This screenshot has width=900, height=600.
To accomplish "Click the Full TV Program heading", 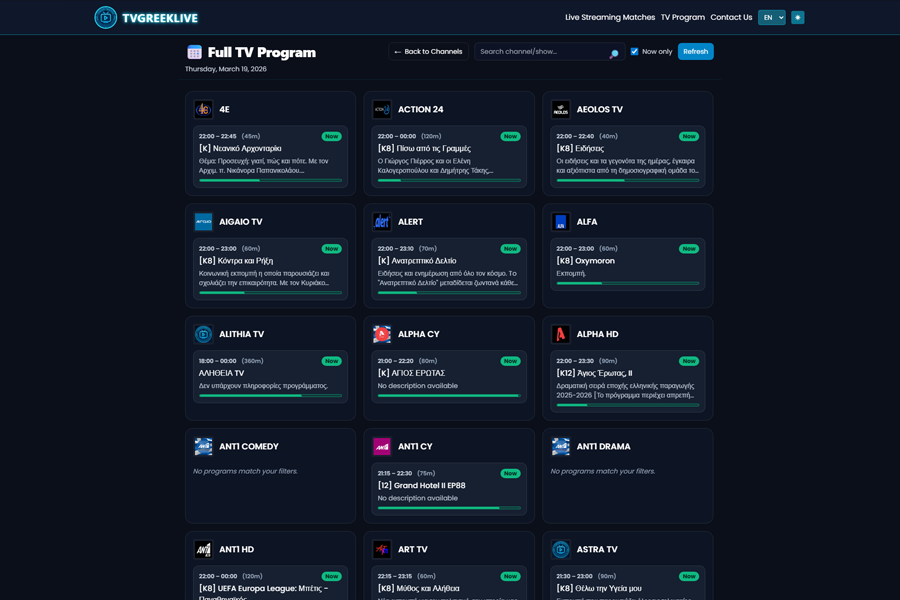I will 262,52.
